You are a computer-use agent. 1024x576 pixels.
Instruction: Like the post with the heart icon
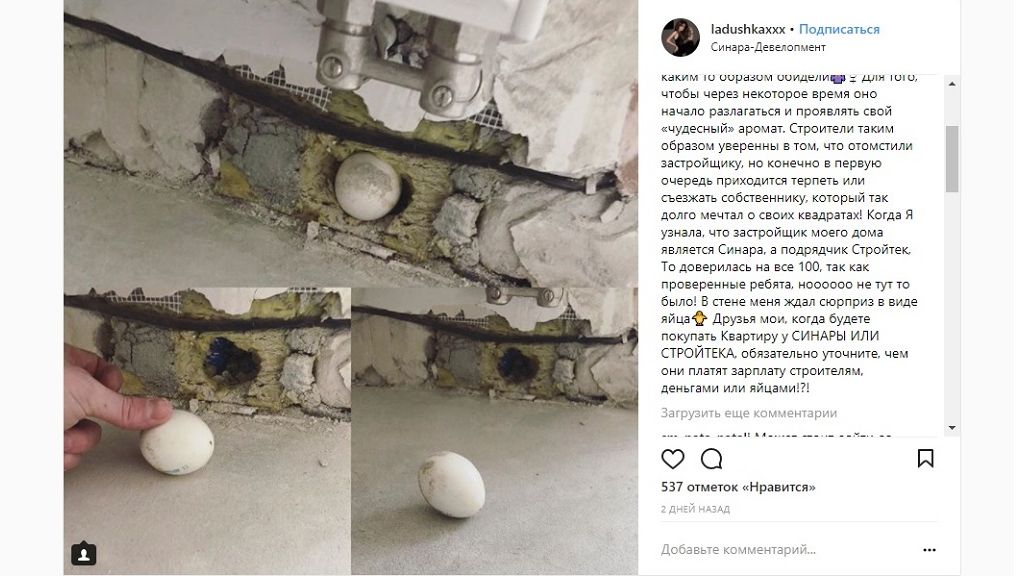click(x=673, y=459)
